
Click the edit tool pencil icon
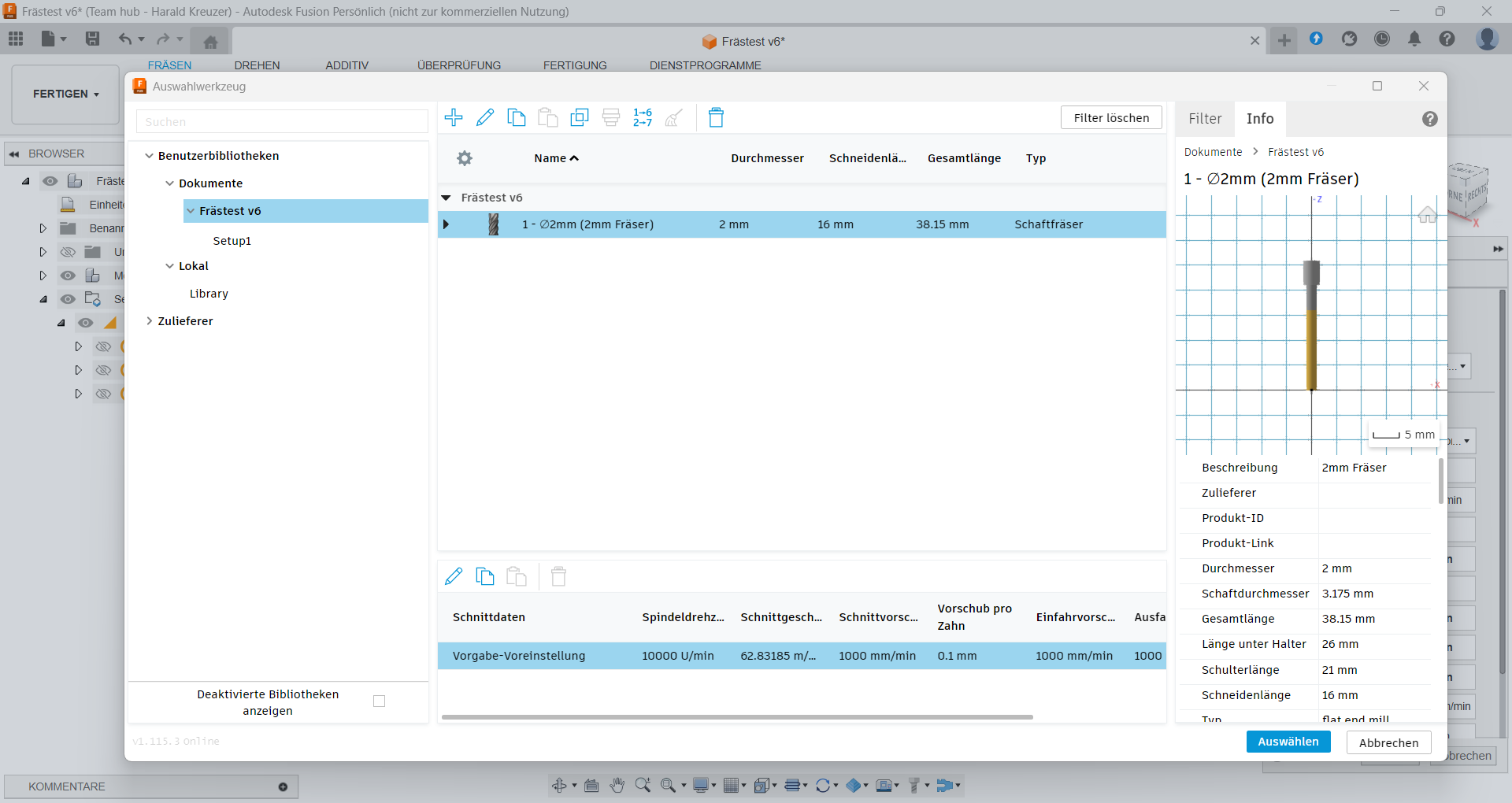[485, 118]
